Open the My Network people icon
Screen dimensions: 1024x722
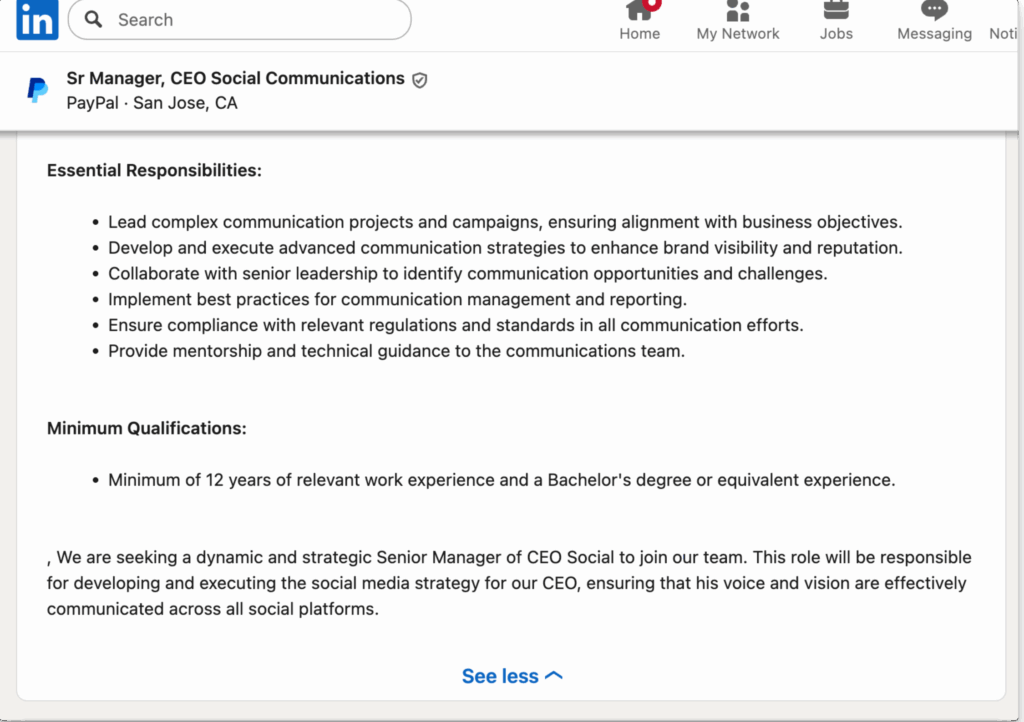[738, 10]
